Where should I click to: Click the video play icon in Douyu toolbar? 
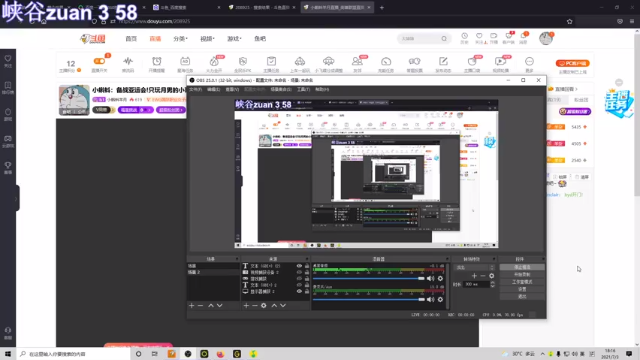coord(500,62)
